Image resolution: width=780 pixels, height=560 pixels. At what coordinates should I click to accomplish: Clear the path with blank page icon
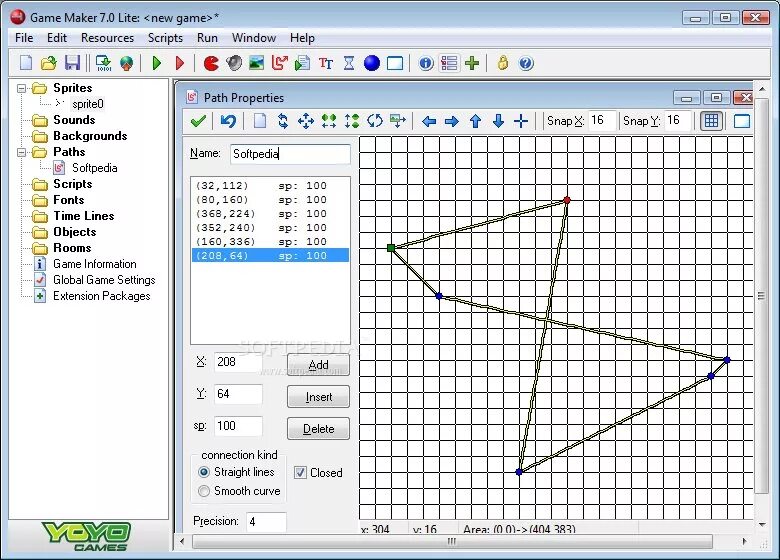click(x=260, y=121)
